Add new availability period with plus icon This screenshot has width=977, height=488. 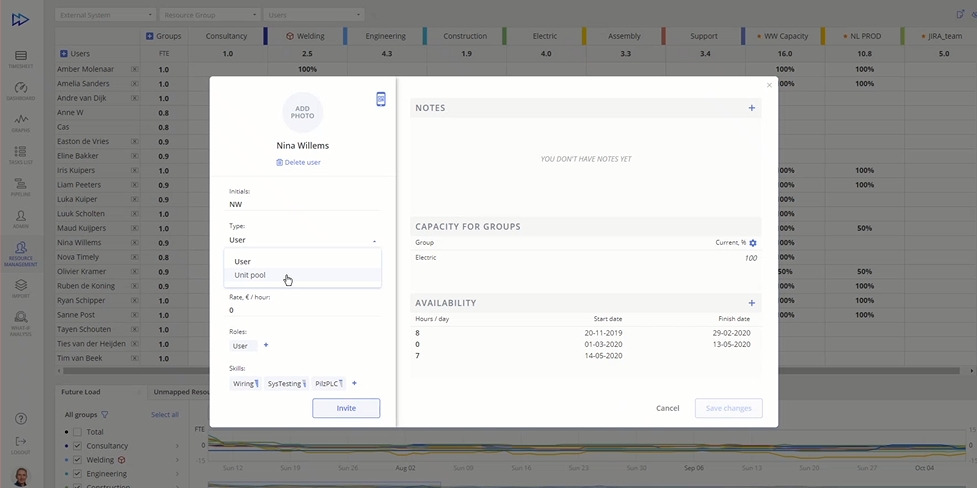coord(752,303)
